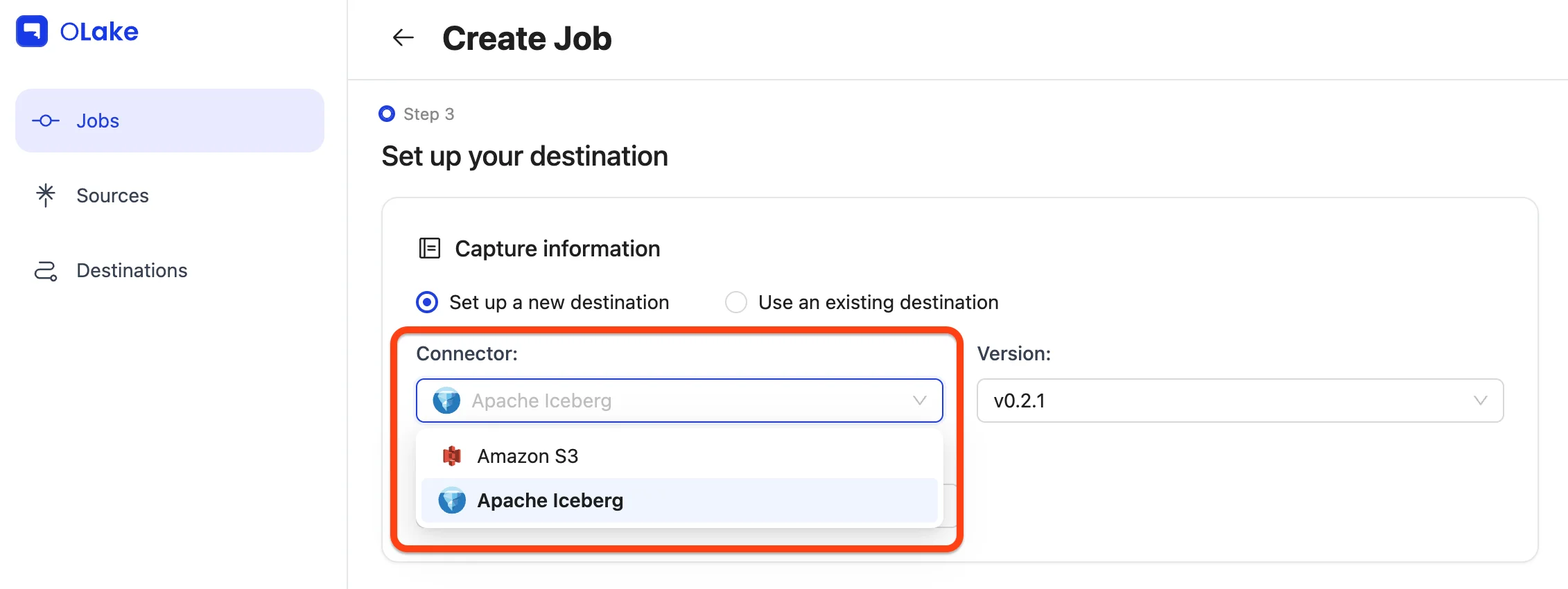Click the Destinations route icon

[x=46, y=270]
